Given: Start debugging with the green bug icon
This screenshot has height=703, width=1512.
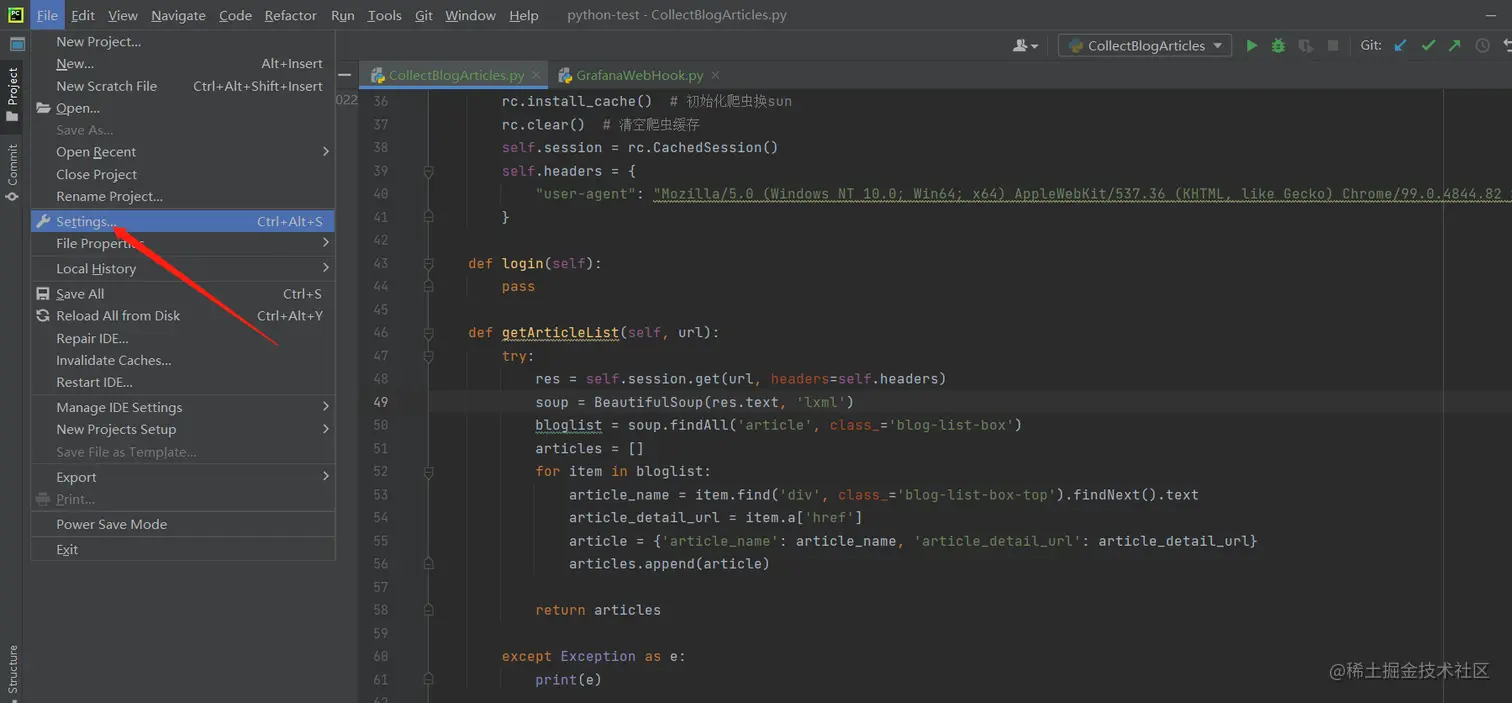Looking at the screenshot, I should point(1278,46).
